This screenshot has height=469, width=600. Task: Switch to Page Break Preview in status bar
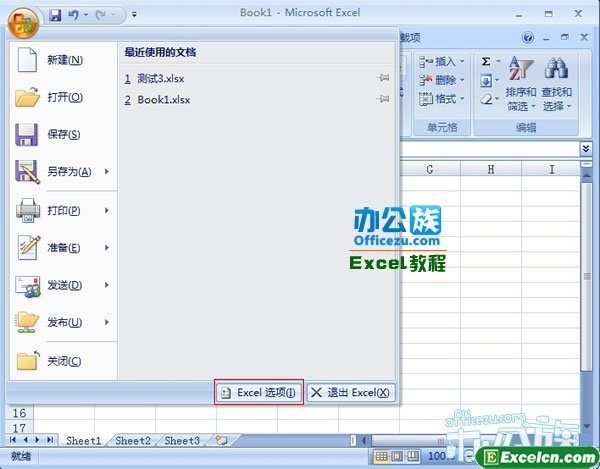[x=412, y=456]
